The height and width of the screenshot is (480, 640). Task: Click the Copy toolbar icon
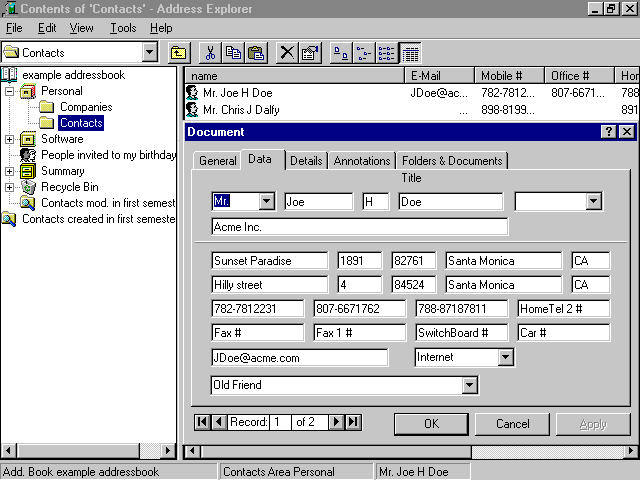click(x=233, y=53)
